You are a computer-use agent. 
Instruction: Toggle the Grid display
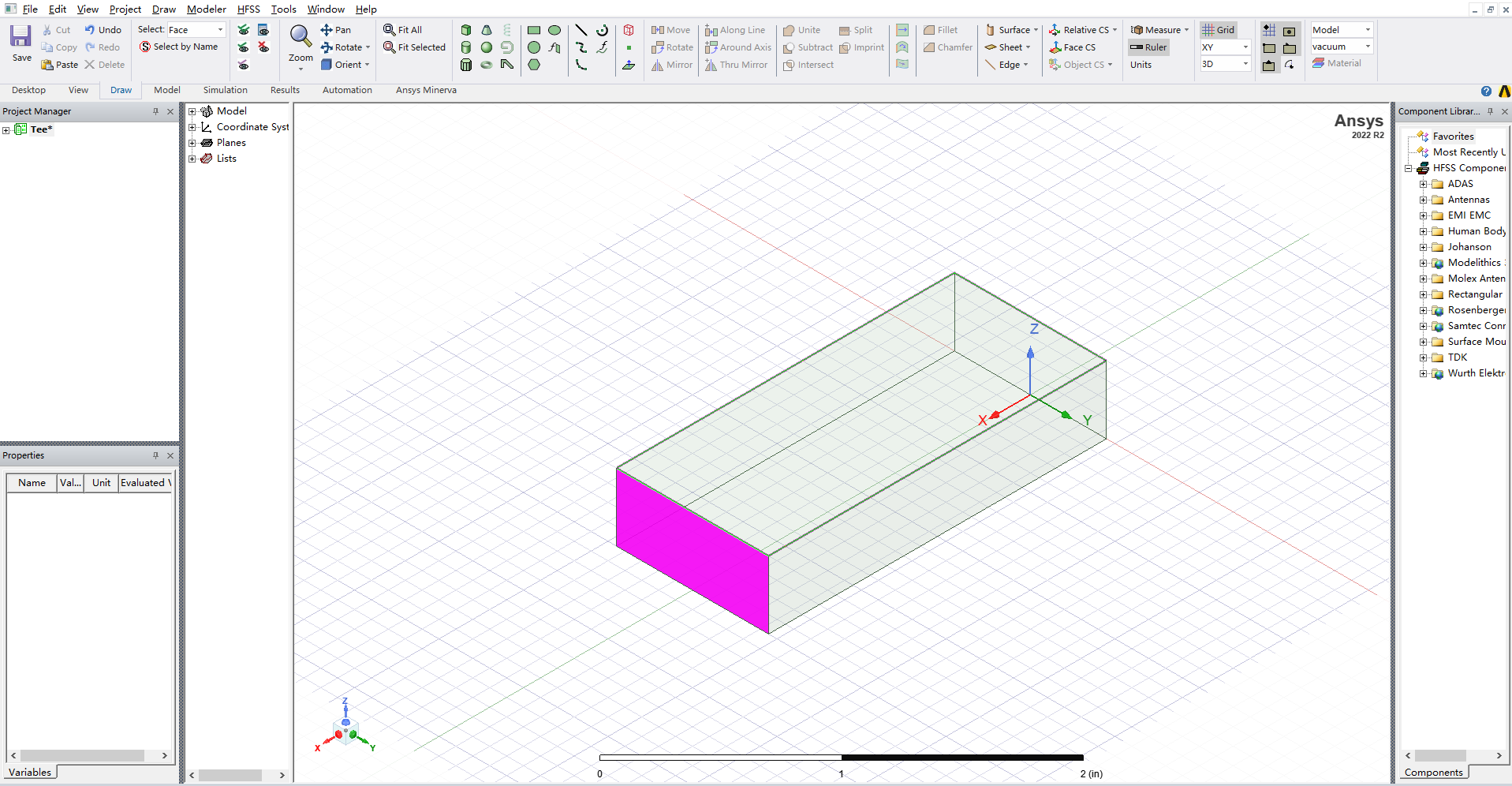(1218, 30)
